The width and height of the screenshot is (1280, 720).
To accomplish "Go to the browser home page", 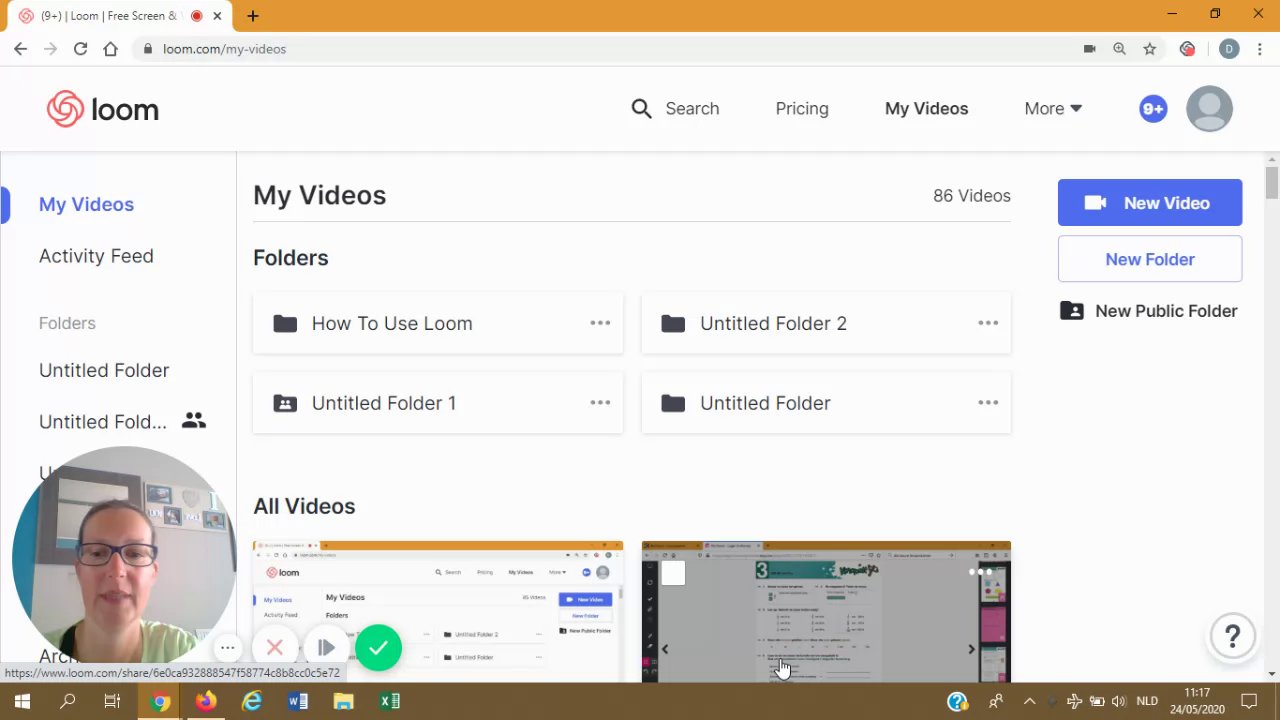I will click(x=110, y=49).
